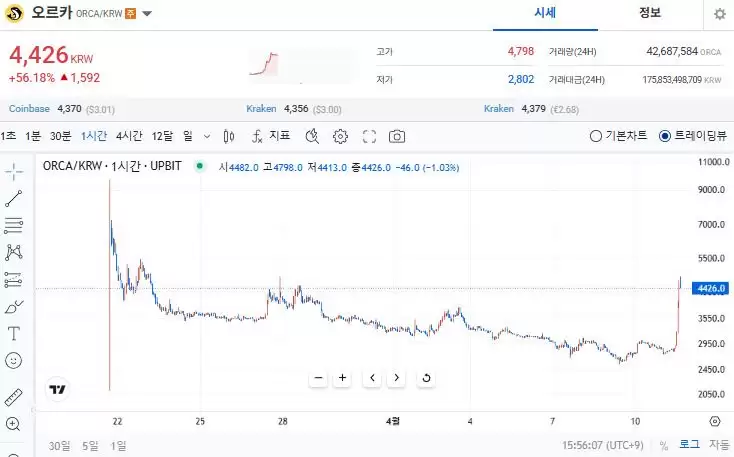
Task: Select the 트레이딩뷰 radio option
Action: click(x=692, y=136)
